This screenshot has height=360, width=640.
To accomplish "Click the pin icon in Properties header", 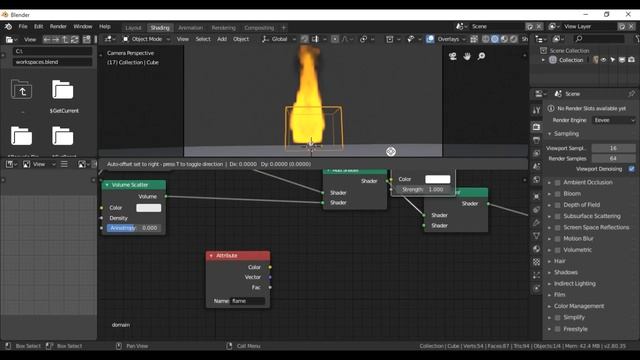I will (x=632, y=94).
